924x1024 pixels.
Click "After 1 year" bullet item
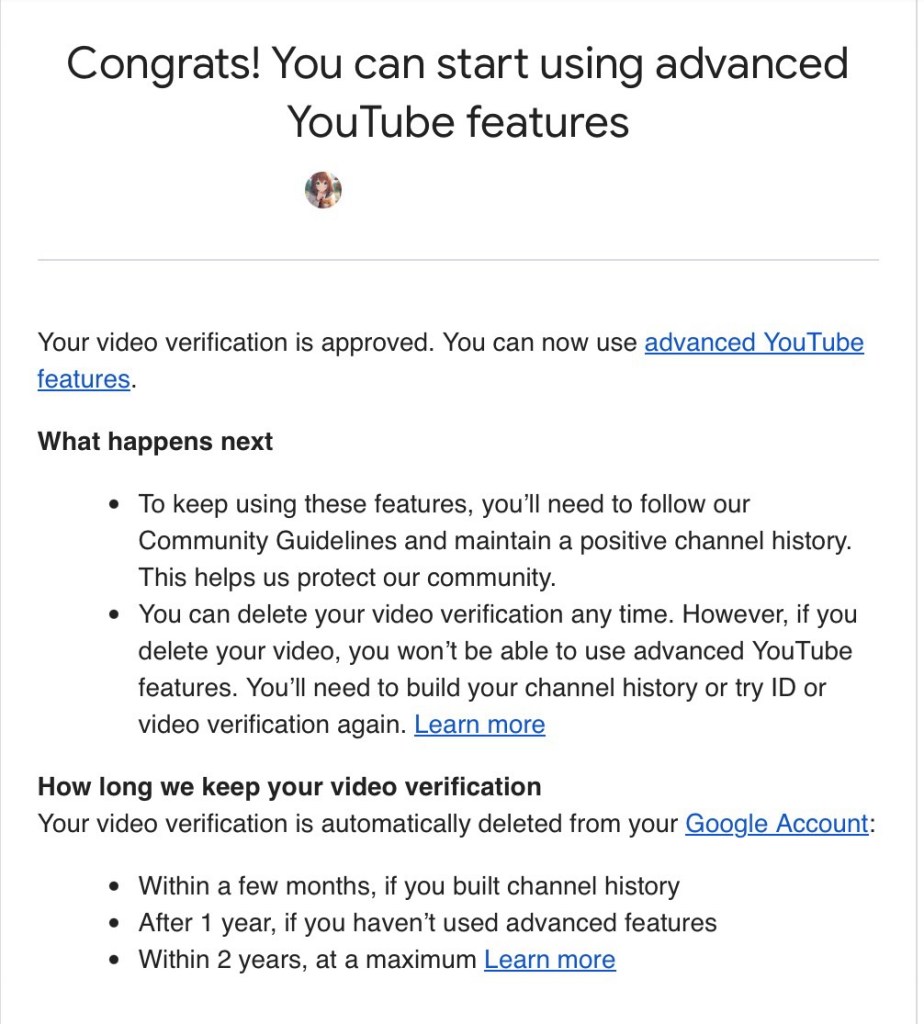coord(427,923)
